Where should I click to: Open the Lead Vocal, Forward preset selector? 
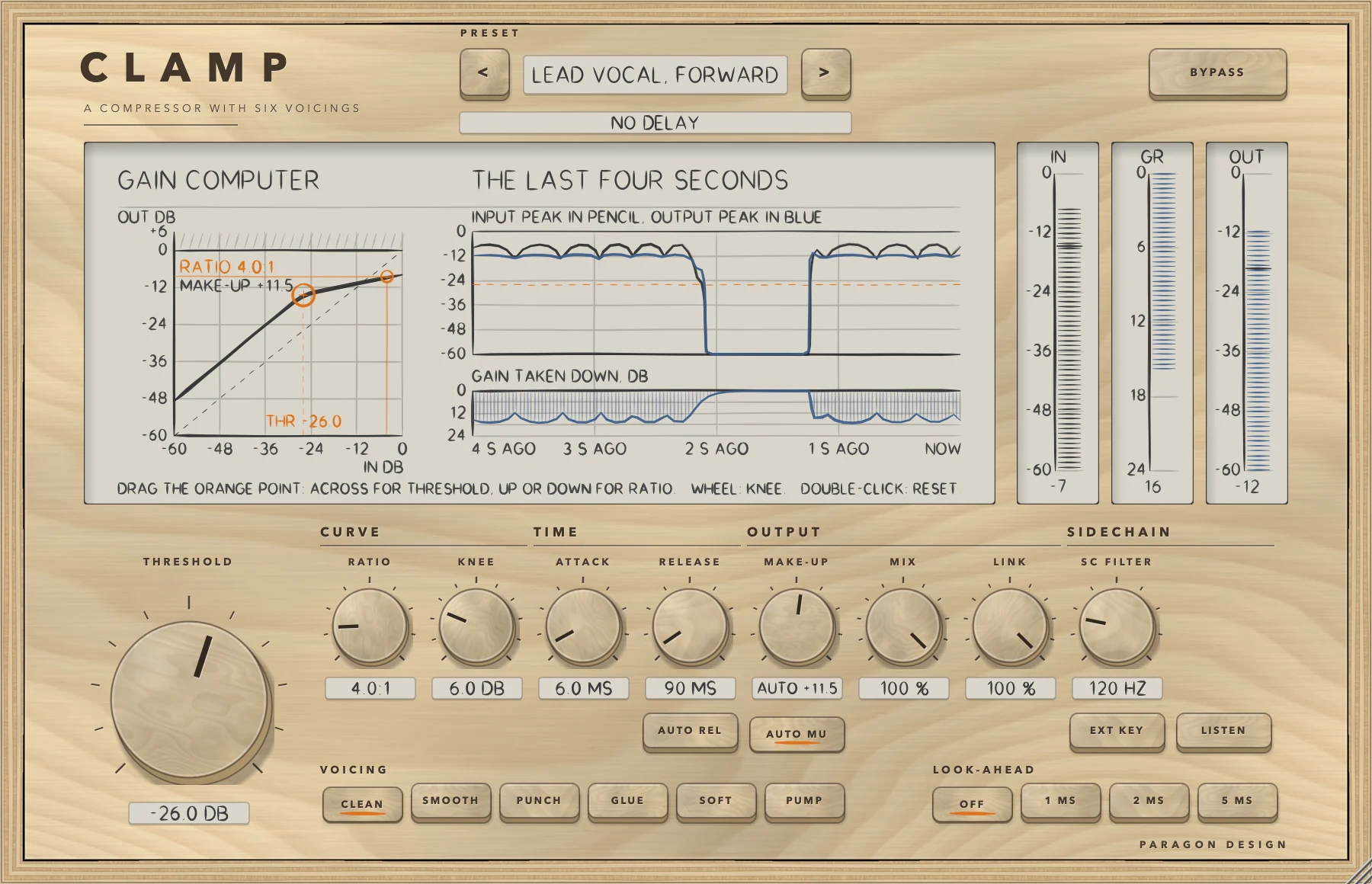click(655, 75)
